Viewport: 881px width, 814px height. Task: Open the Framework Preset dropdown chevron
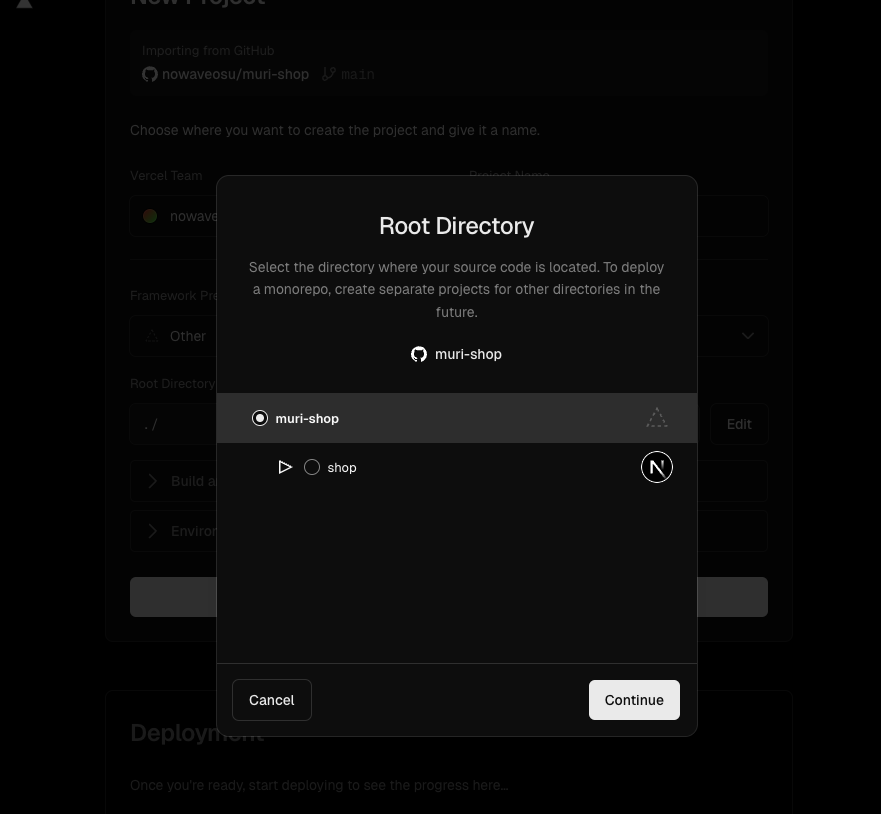tap(747, 336)
